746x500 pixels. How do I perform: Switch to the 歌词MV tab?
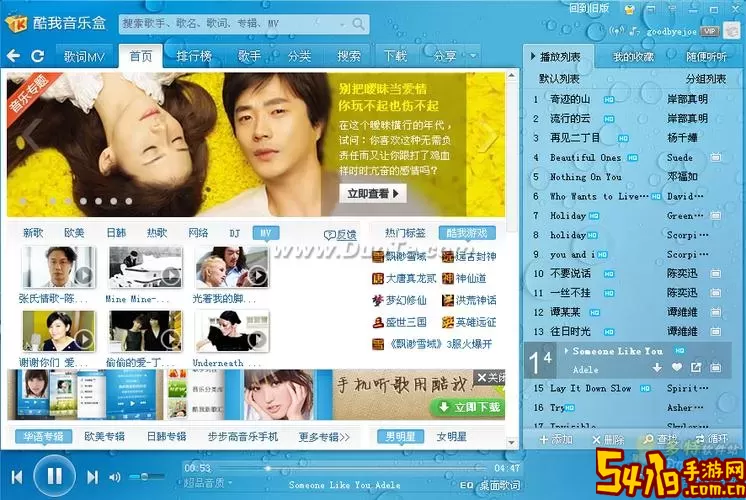(84, 57)
